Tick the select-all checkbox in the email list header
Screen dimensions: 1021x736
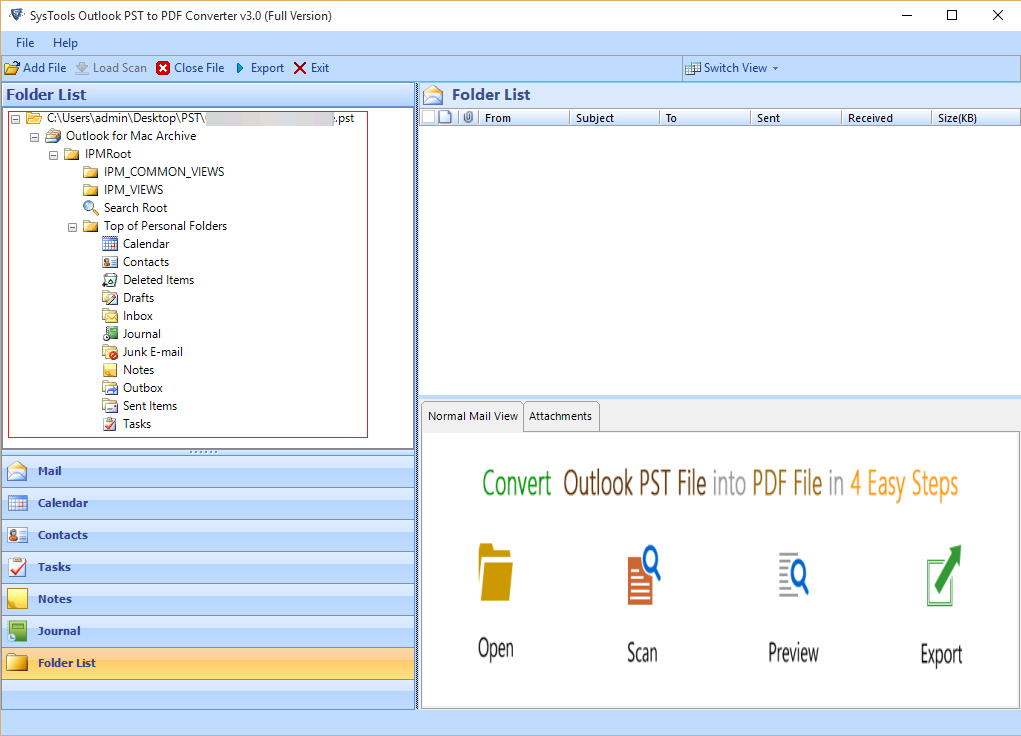[x=428, y=118]
